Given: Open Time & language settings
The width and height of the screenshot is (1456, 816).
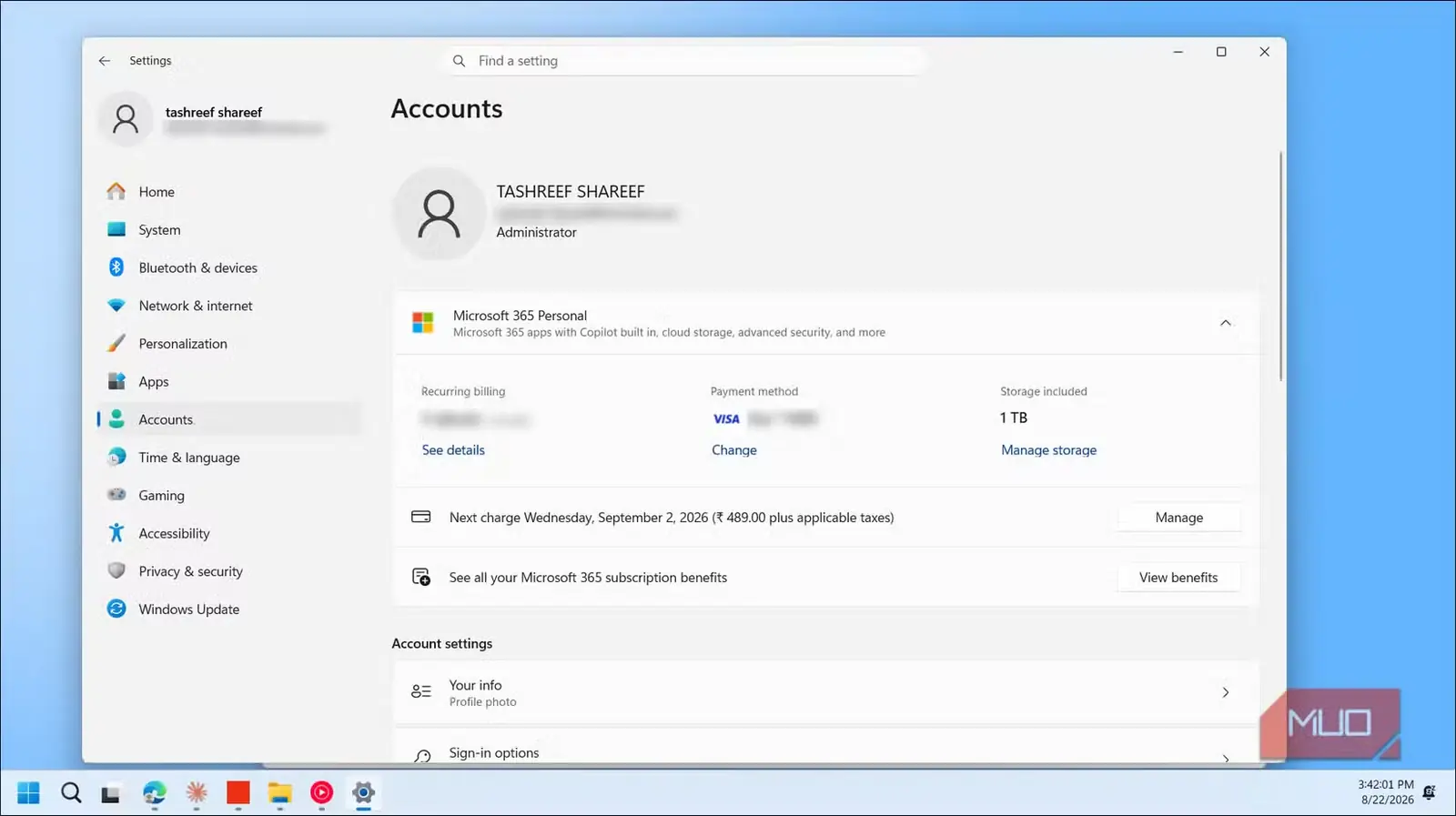Looking at the screenshot, I should point(229,458).
